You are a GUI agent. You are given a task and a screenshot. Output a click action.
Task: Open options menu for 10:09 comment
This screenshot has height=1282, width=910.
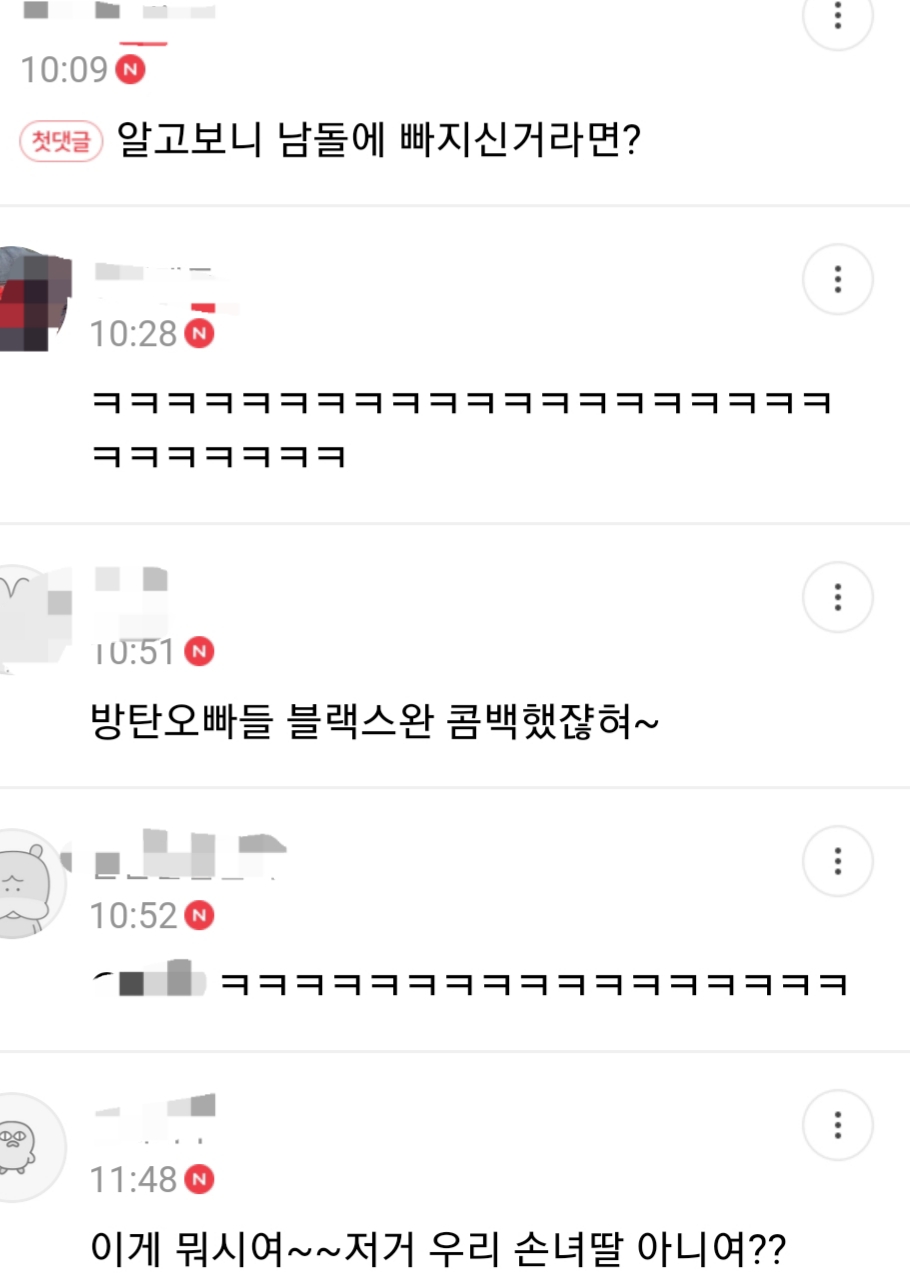click(838, 16)
